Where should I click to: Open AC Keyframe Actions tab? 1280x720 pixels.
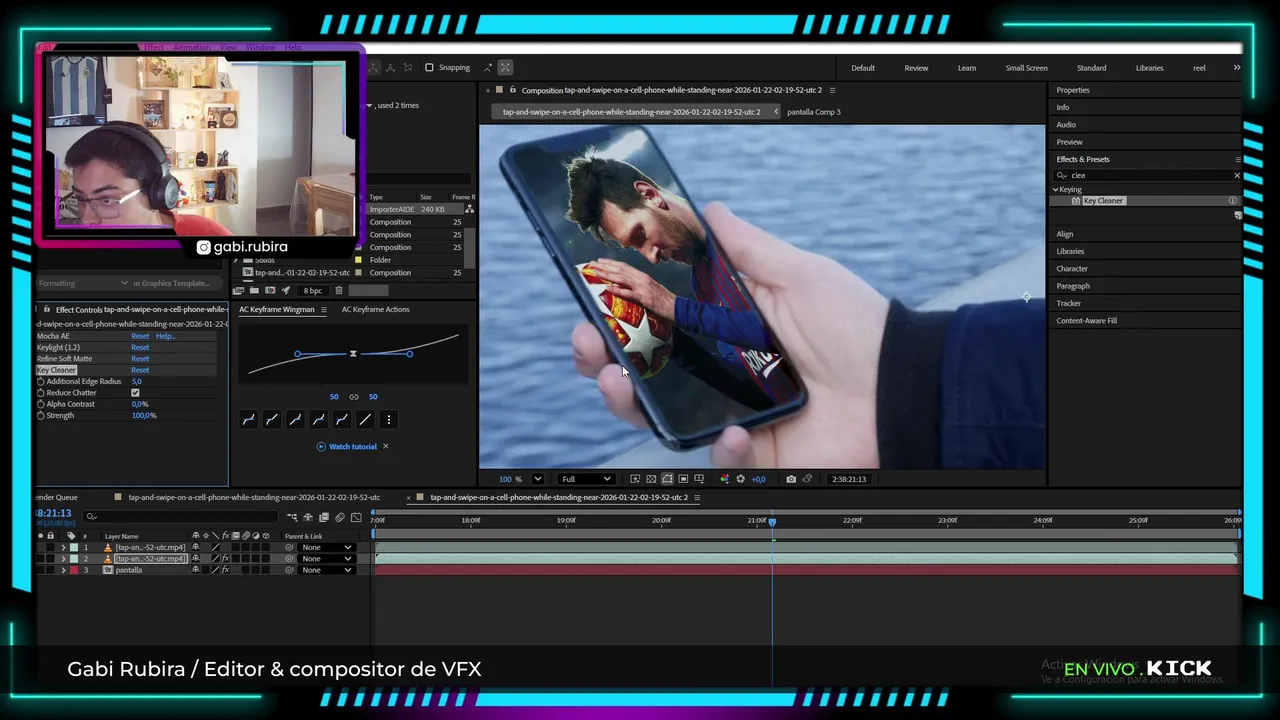(x=375, y=310)
